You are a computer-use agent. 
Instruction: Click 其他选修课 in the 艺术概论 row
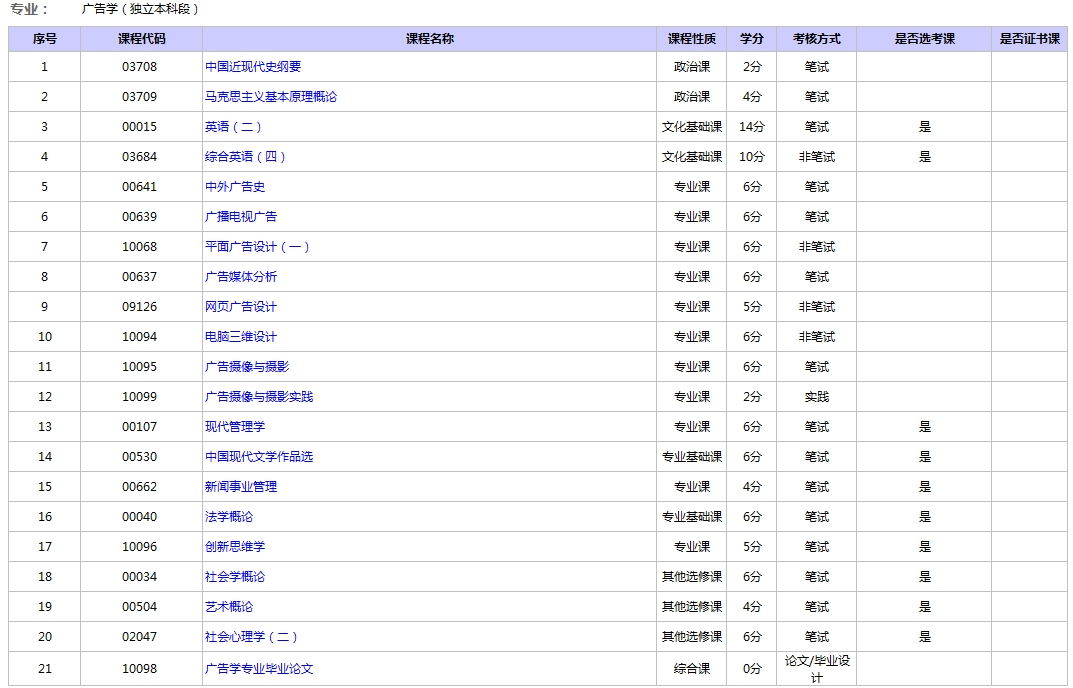[692, 607]
